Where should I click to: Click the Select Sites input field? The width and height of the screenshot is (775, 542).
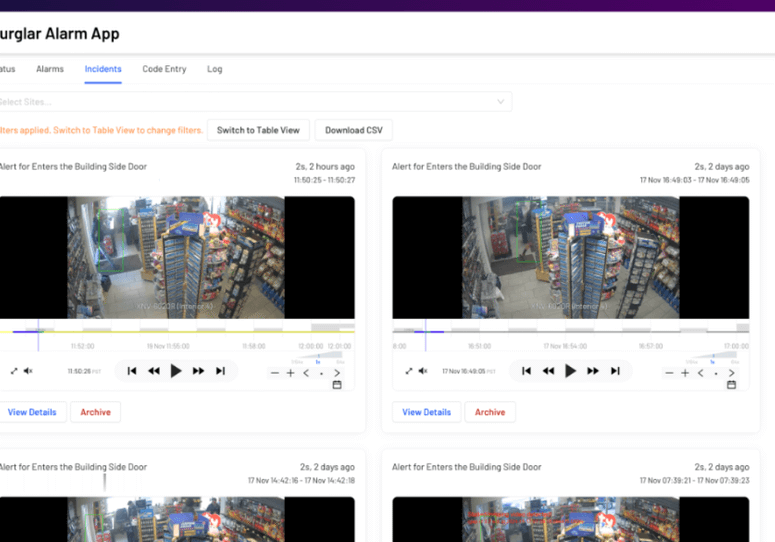tap(255, 102)
